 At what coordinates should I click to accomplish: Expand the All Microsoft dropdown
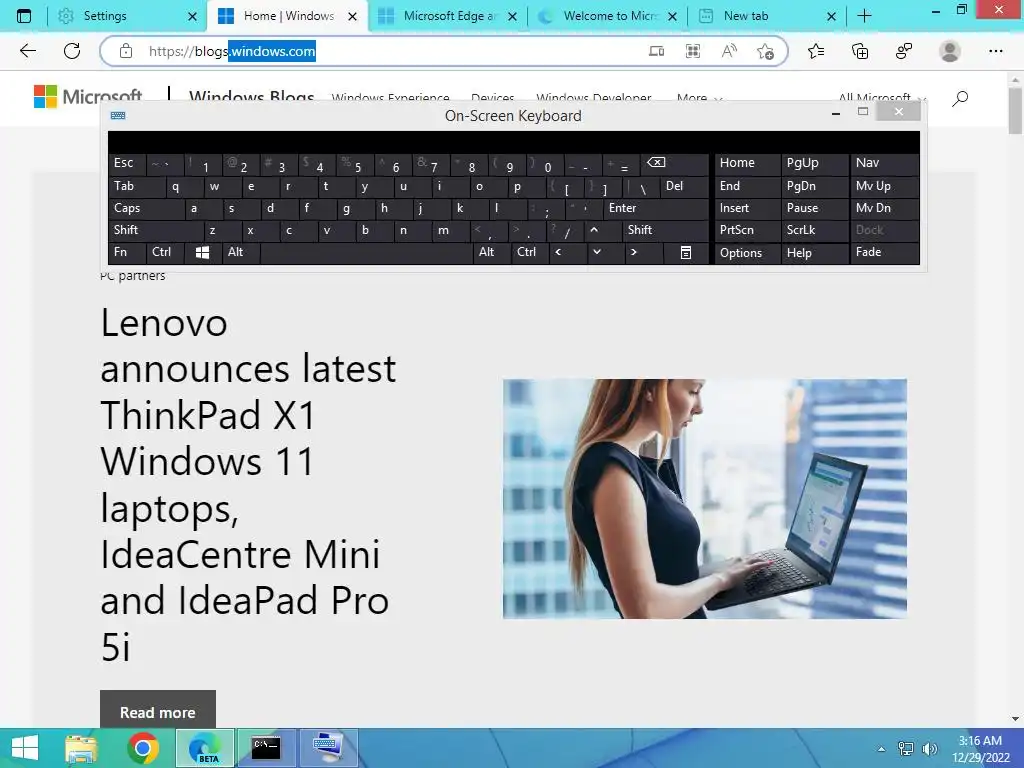882,98
